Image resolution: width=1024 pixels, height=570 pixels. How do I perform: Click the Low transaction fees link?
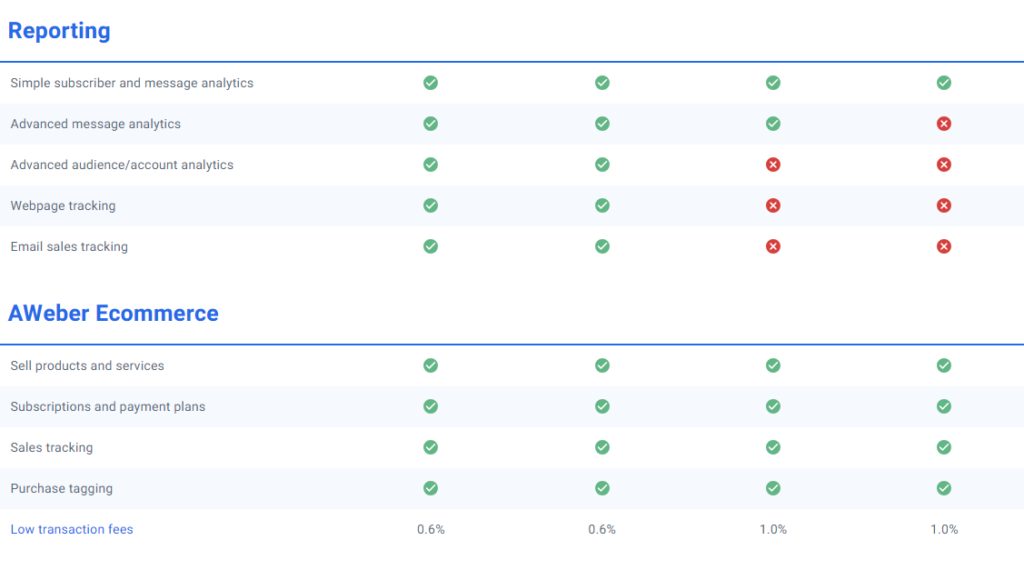pos(72,530)
